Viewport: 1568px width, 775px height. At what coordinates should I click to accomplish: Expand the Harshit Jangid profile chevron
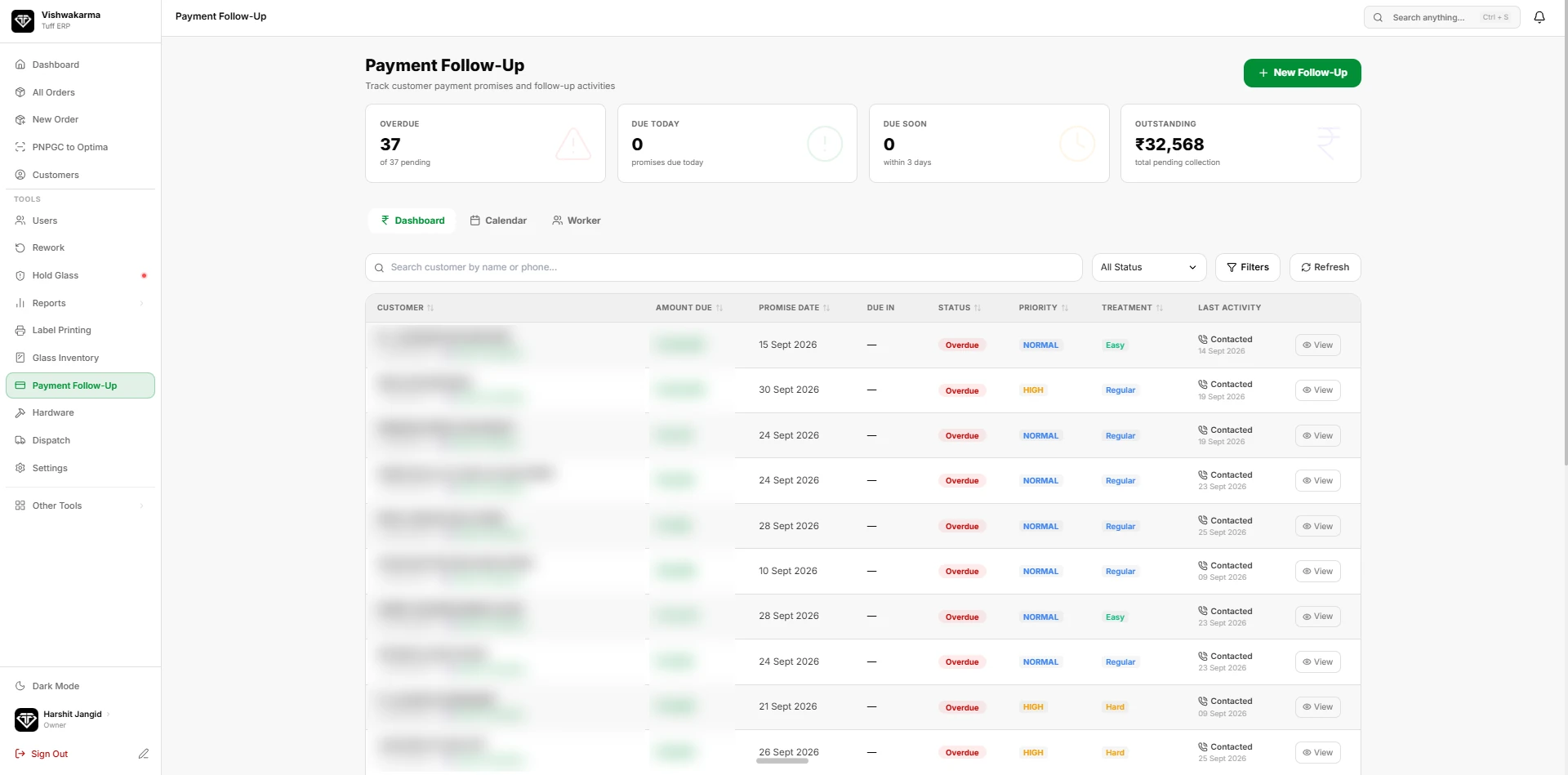(108, 714)
